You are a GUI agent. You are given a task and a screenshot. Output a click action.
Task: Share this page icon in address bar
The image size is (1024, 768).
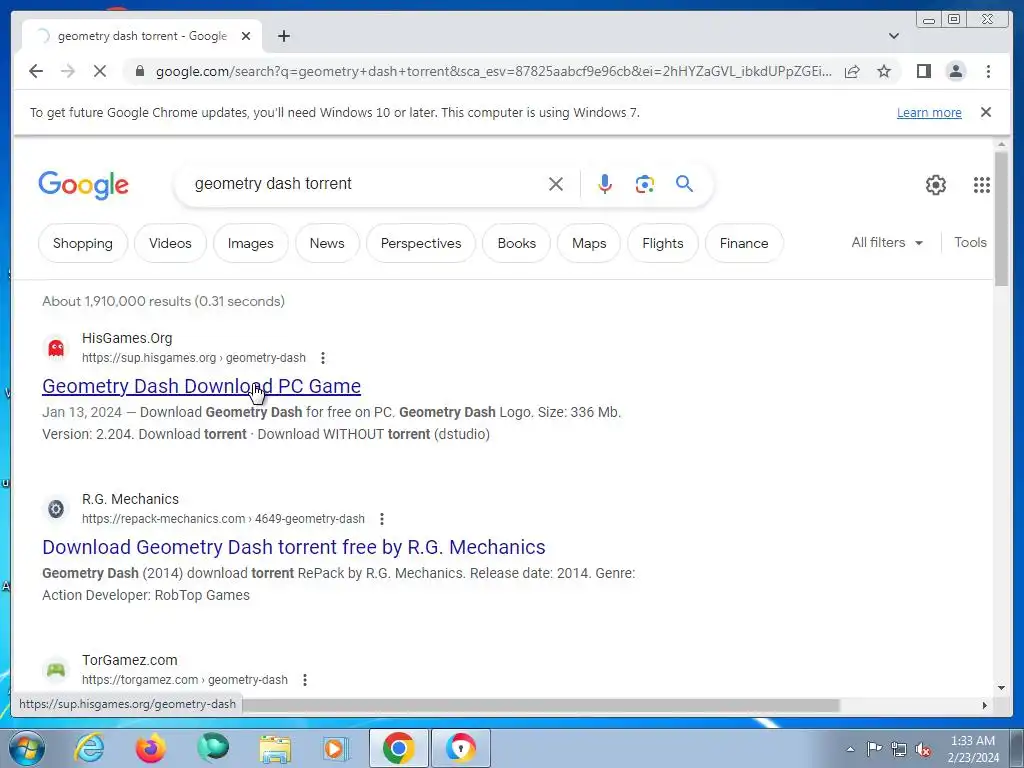point(852,71)
